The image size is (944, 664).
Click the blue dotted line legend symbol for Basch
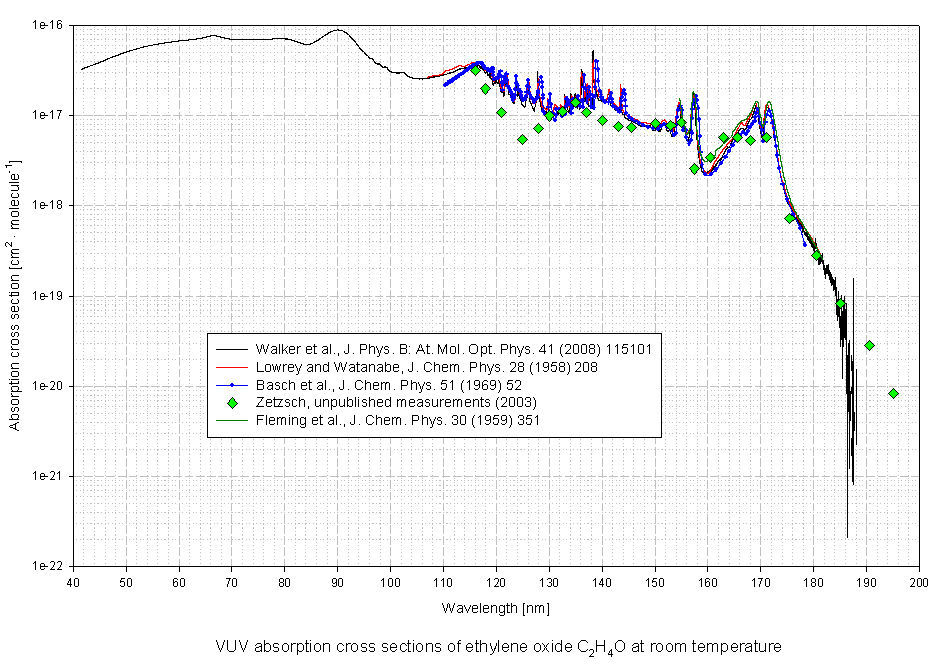(x=232, y=384)
